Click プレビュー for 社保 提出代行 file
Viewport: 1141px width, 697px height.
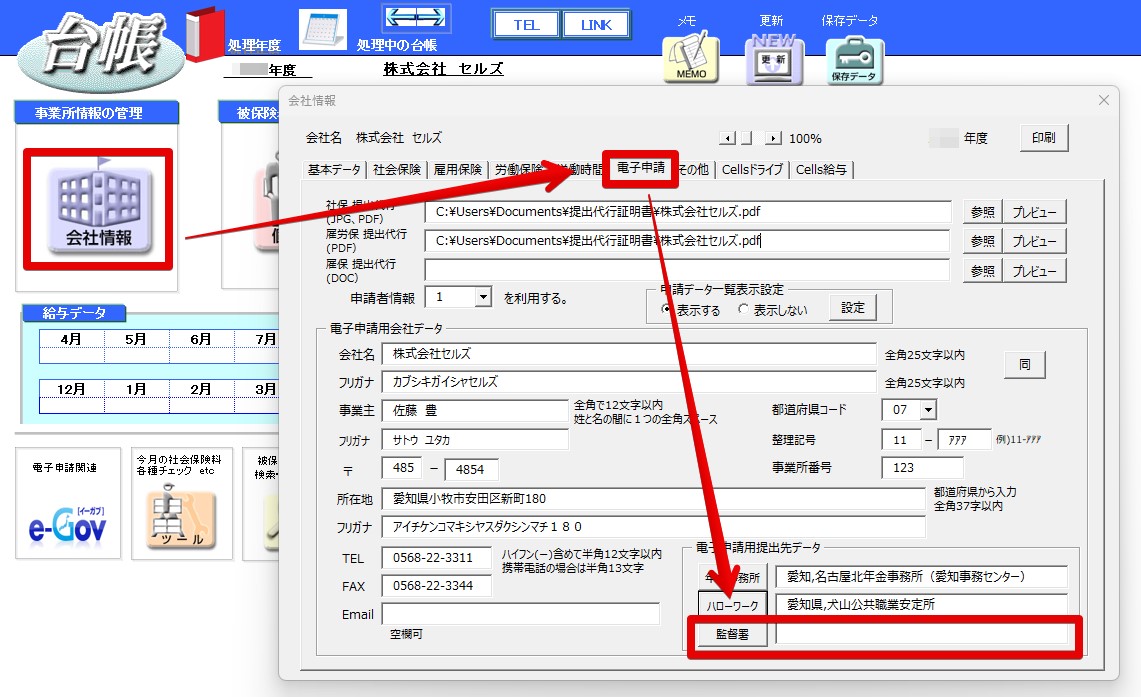click(x=1034, y=212)
